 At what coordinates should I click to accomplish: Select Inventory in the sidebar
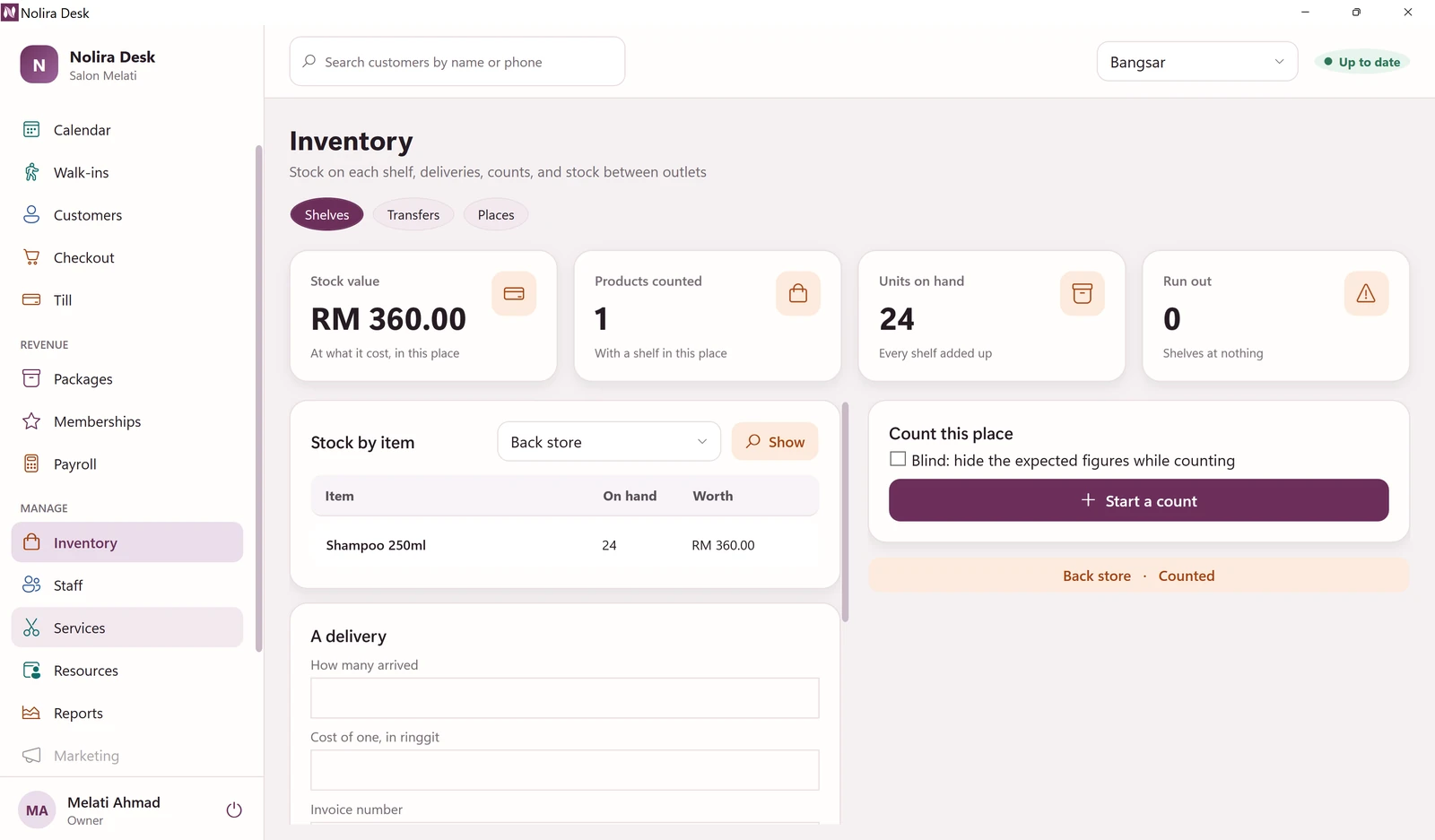[126, 542]
